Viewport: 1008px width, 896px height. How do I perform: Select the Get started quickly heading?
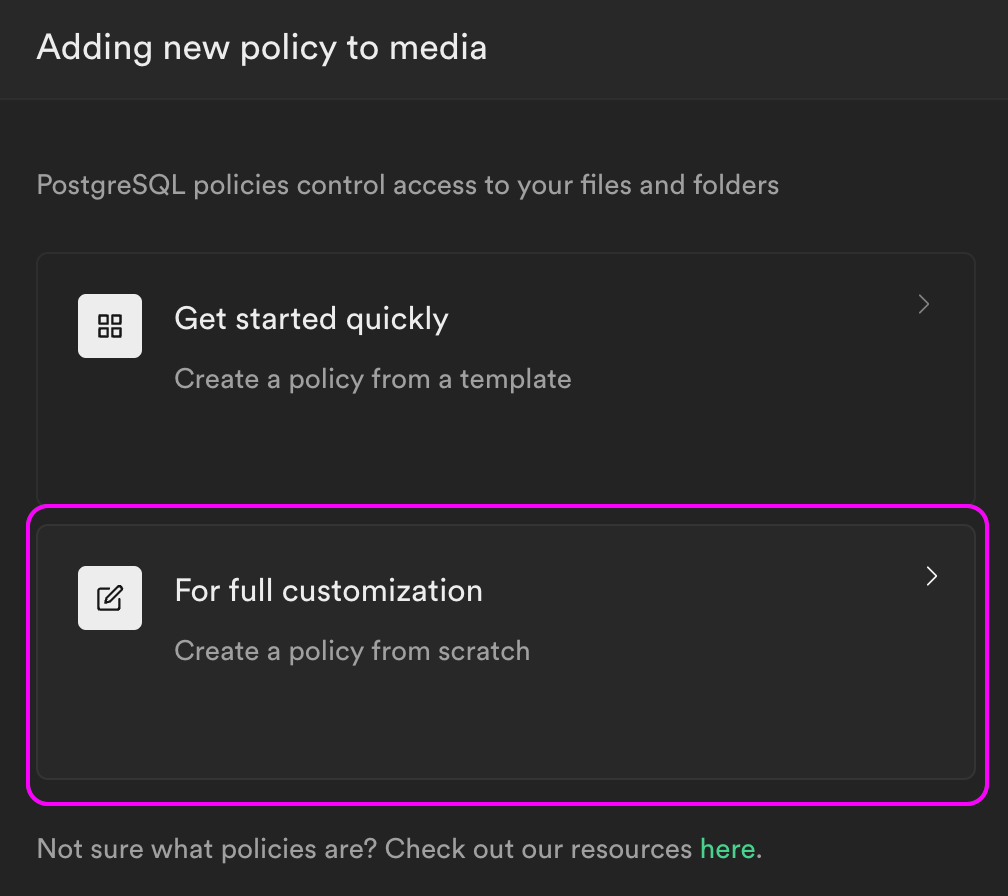pyautogui.click(x=311, y=319)
